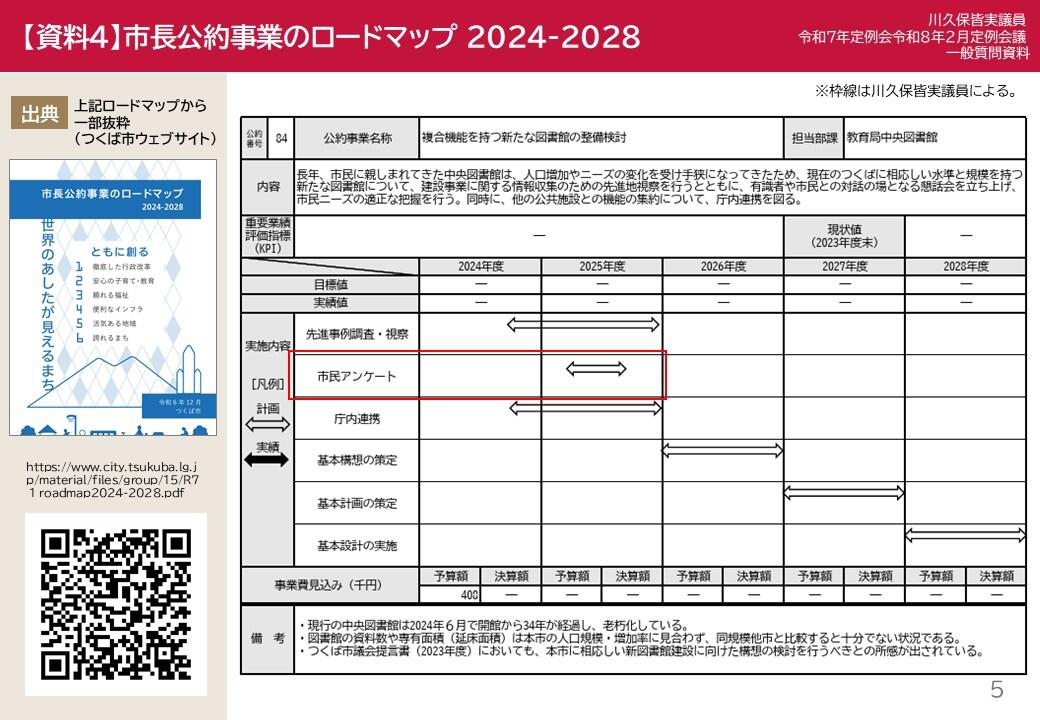Screen dimensions: 1040x720
Task: Click the white double arrow planned legend icon
Action: [x=267, y=425]
